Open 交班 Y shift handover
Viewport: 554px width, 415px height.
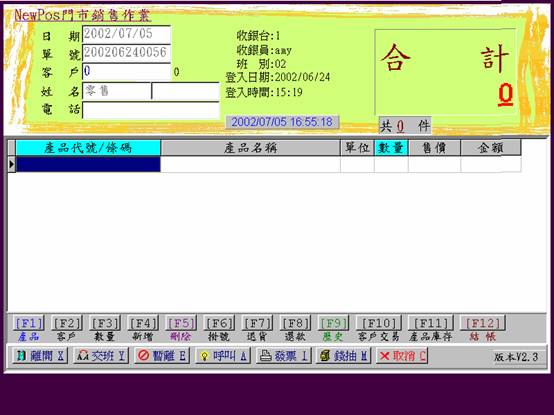click(x=101, y=356)
